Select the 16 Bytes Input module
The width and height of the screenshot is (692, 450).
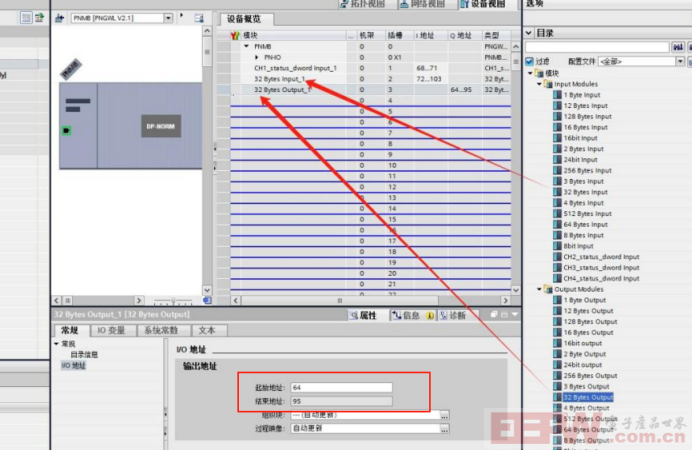586,127
